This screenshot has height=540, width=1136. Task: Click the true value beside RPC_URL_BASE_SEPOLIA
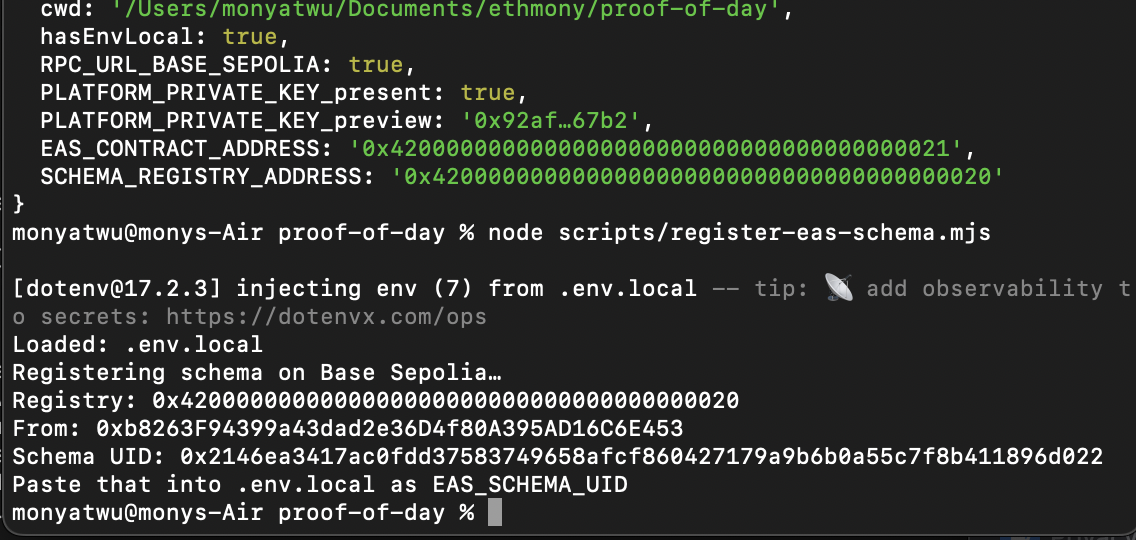[x=375, y=65]
